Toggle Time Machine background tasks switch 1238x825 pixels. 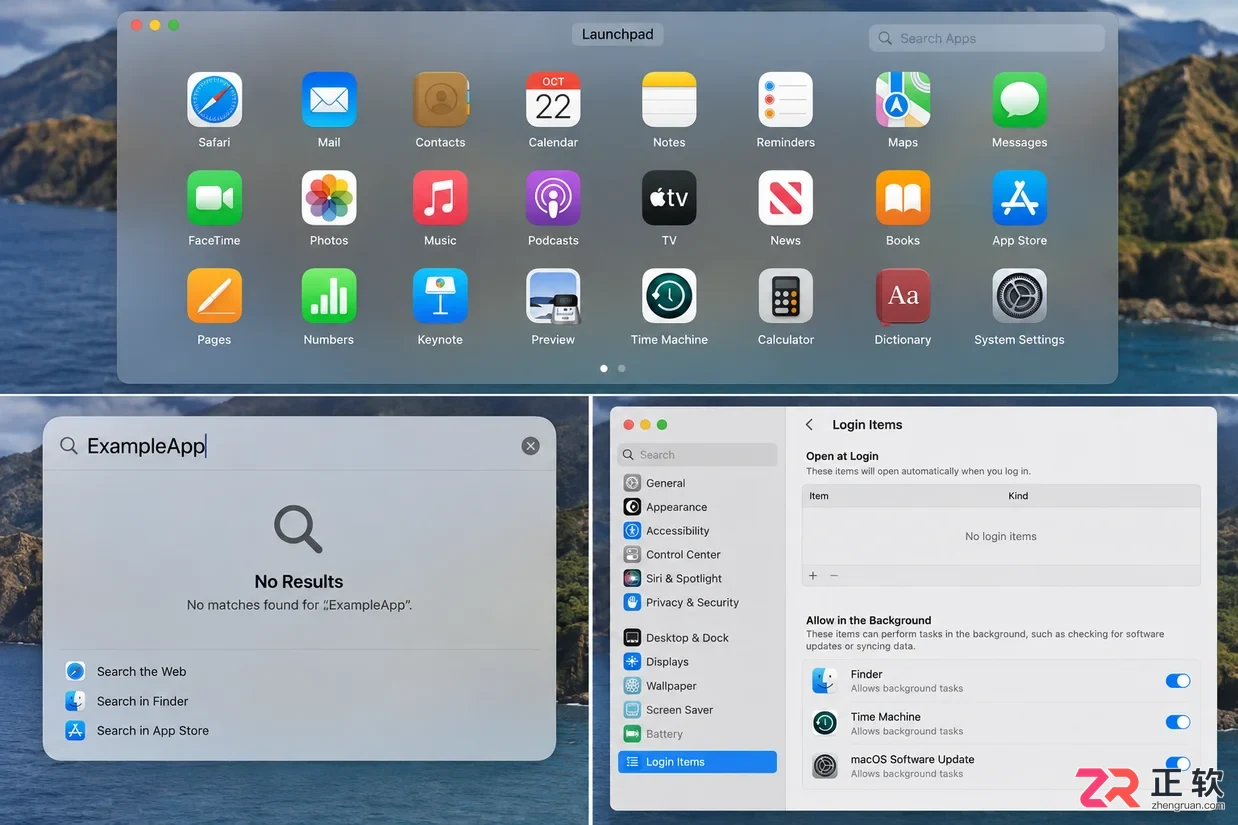(1178, 722)
